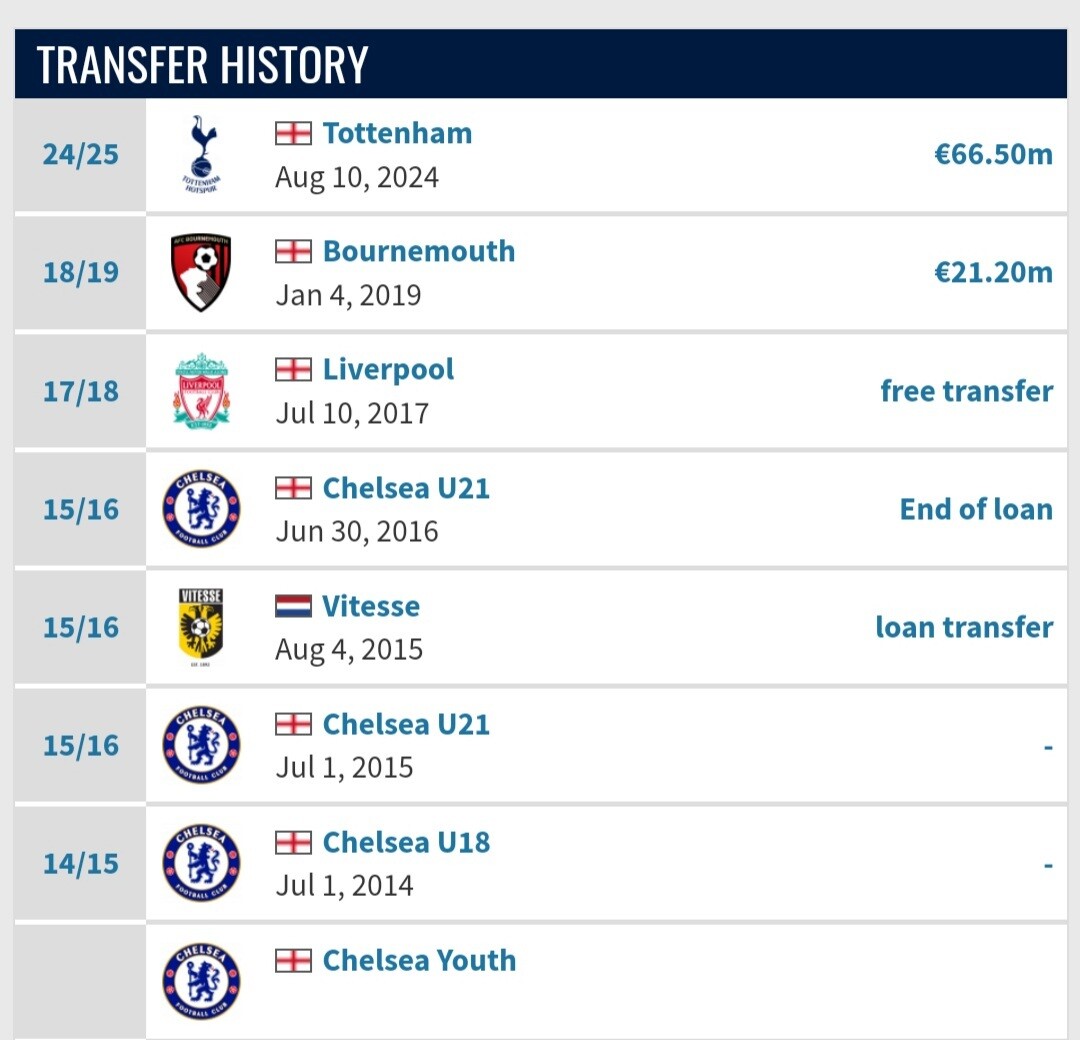Follow the Bournemouth club link
The height and width of the screenshot is (1040, 1080).
coord(419,251)
